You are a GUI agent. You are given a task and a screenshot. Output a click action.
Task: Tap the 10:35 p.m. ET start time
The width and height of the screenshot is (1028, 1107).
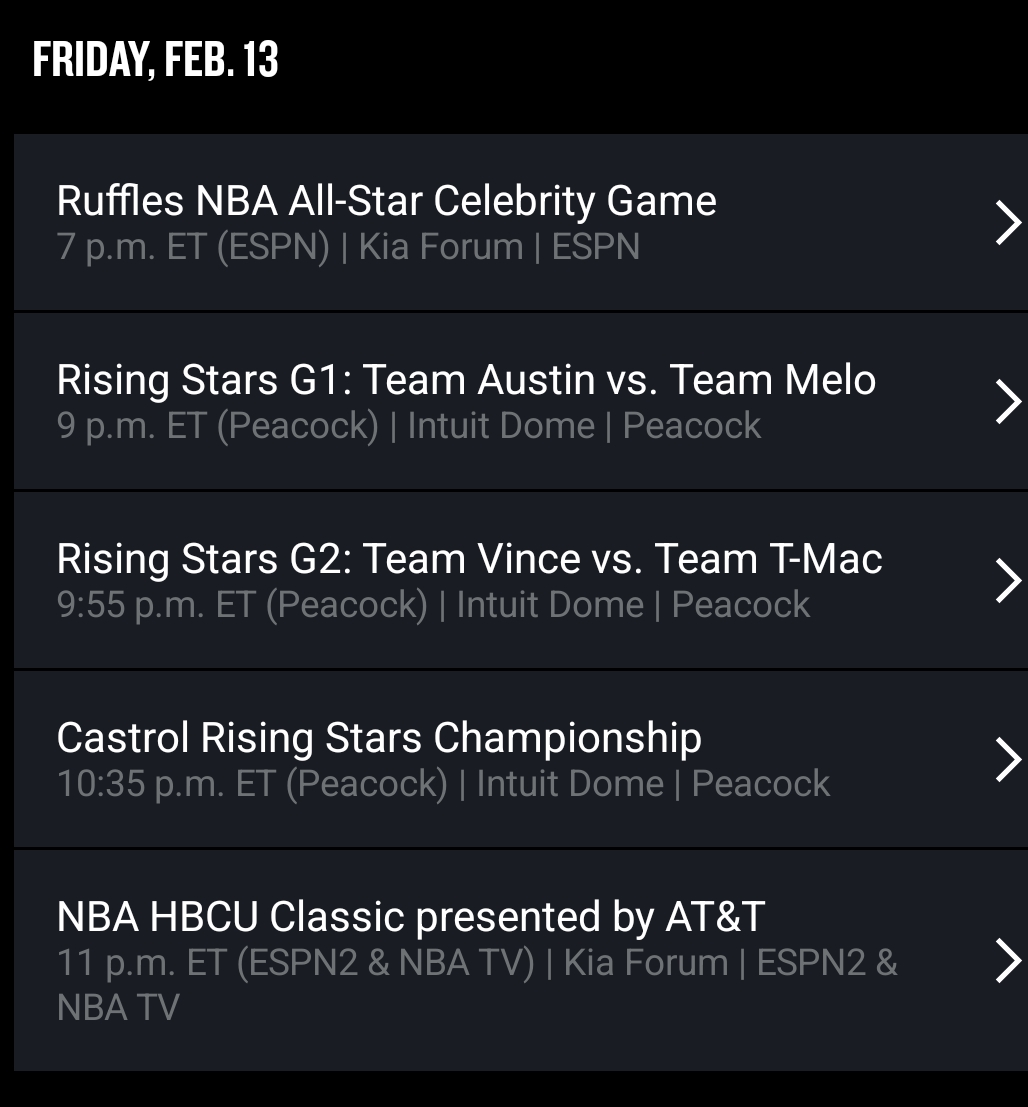coord(165,784)
